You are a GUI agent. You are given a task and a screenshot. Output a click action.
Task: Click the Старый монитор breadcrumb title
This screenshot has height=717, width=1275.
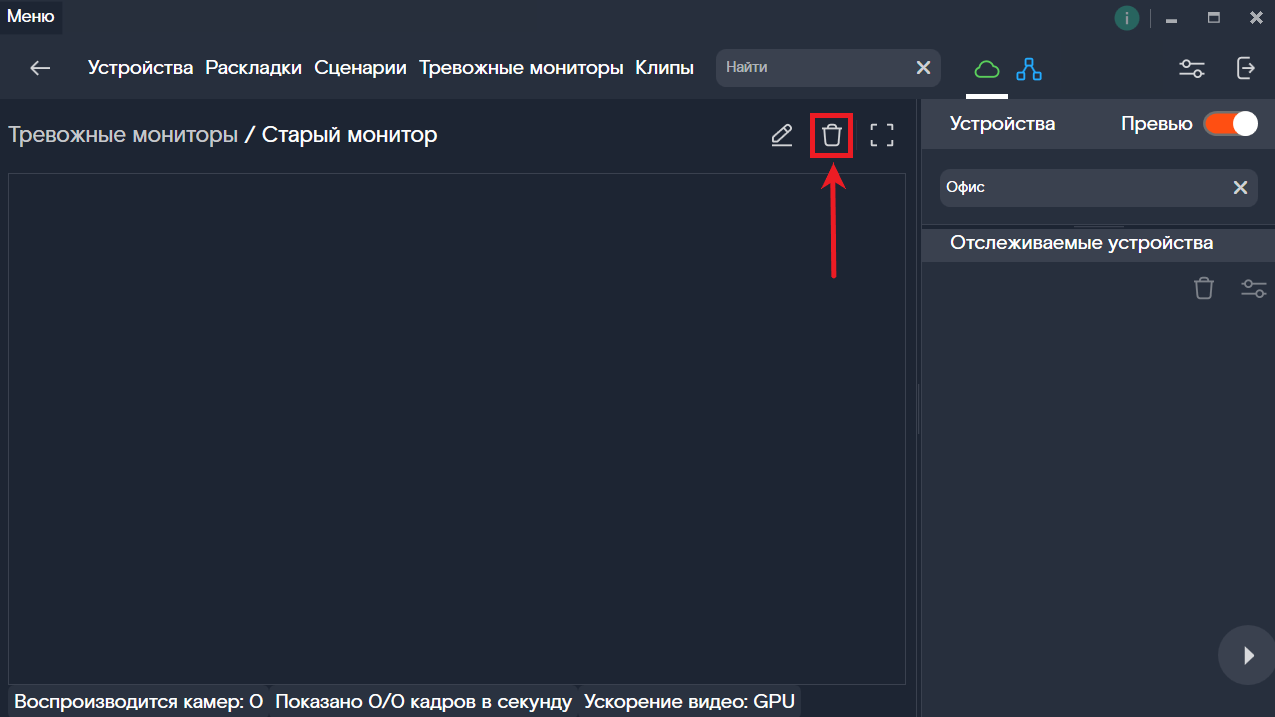[350, 134]
